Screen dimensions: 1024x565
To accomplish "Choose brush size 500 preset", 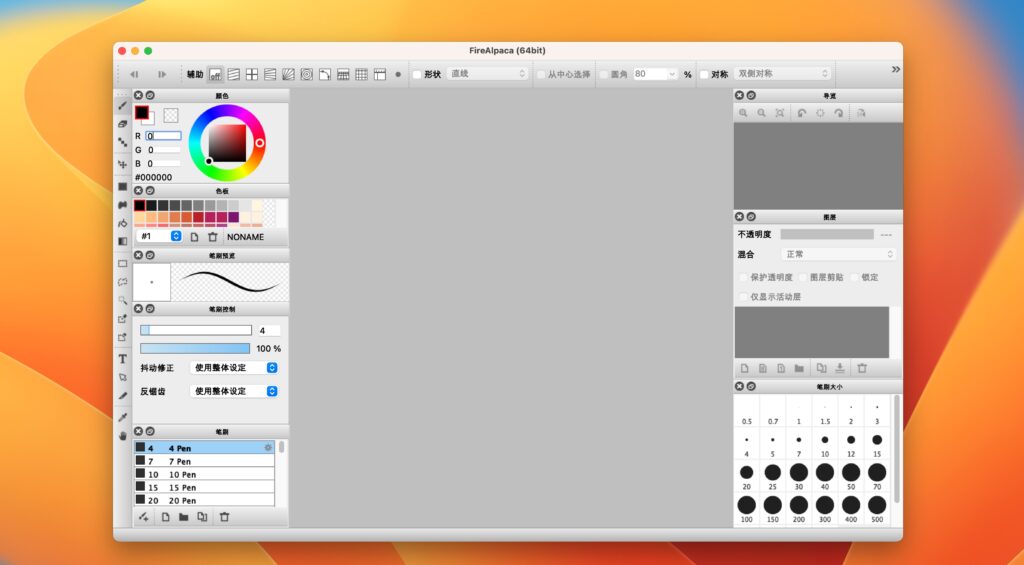I will pos(877,509).
